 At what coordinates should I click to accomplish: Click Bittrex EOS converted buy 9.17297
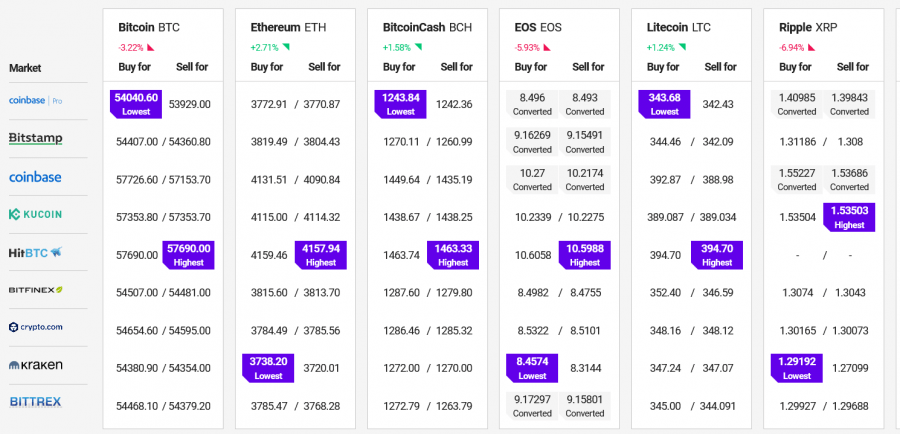(532, 406)
